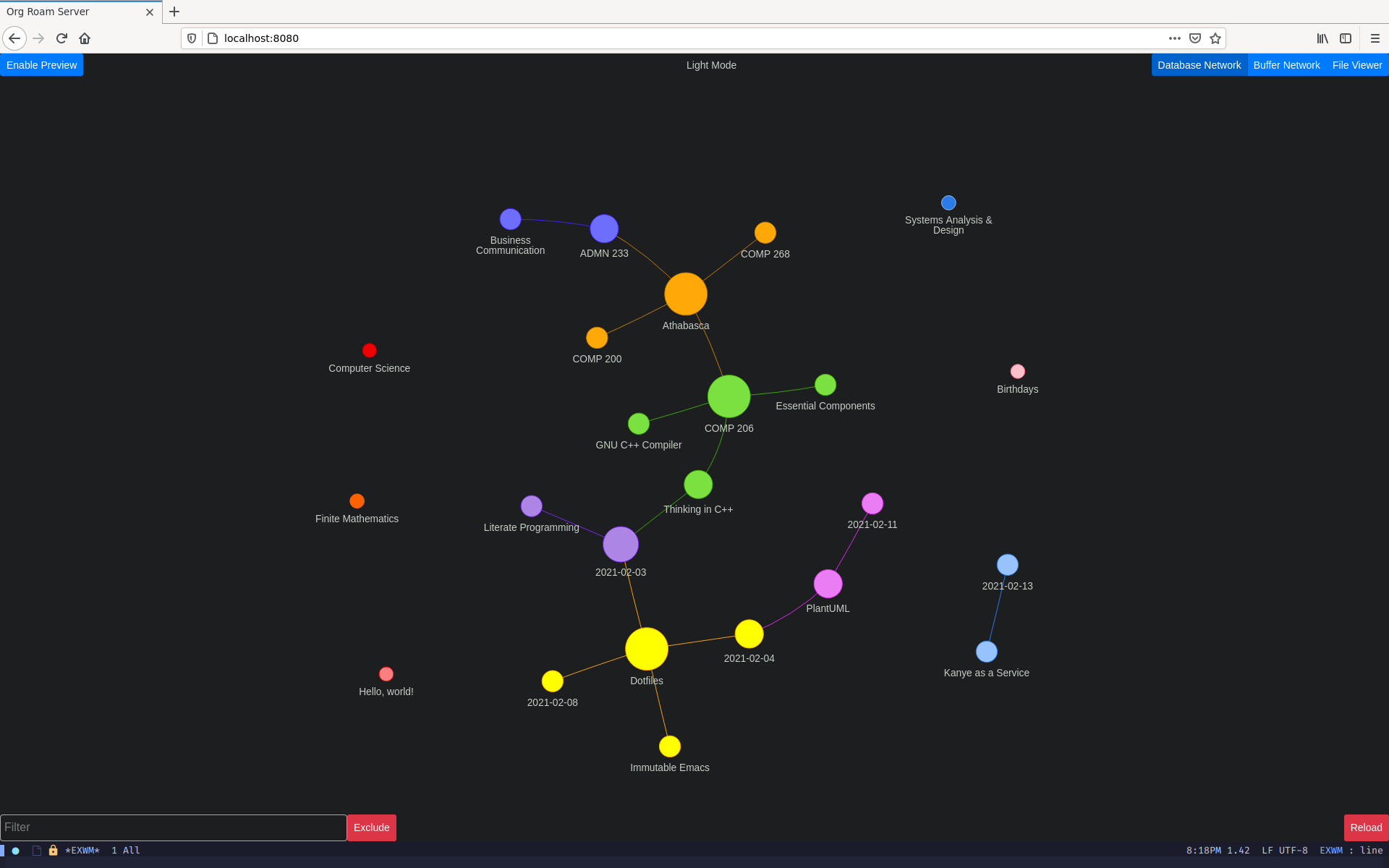Select the Thinking in C++ node

697,485
